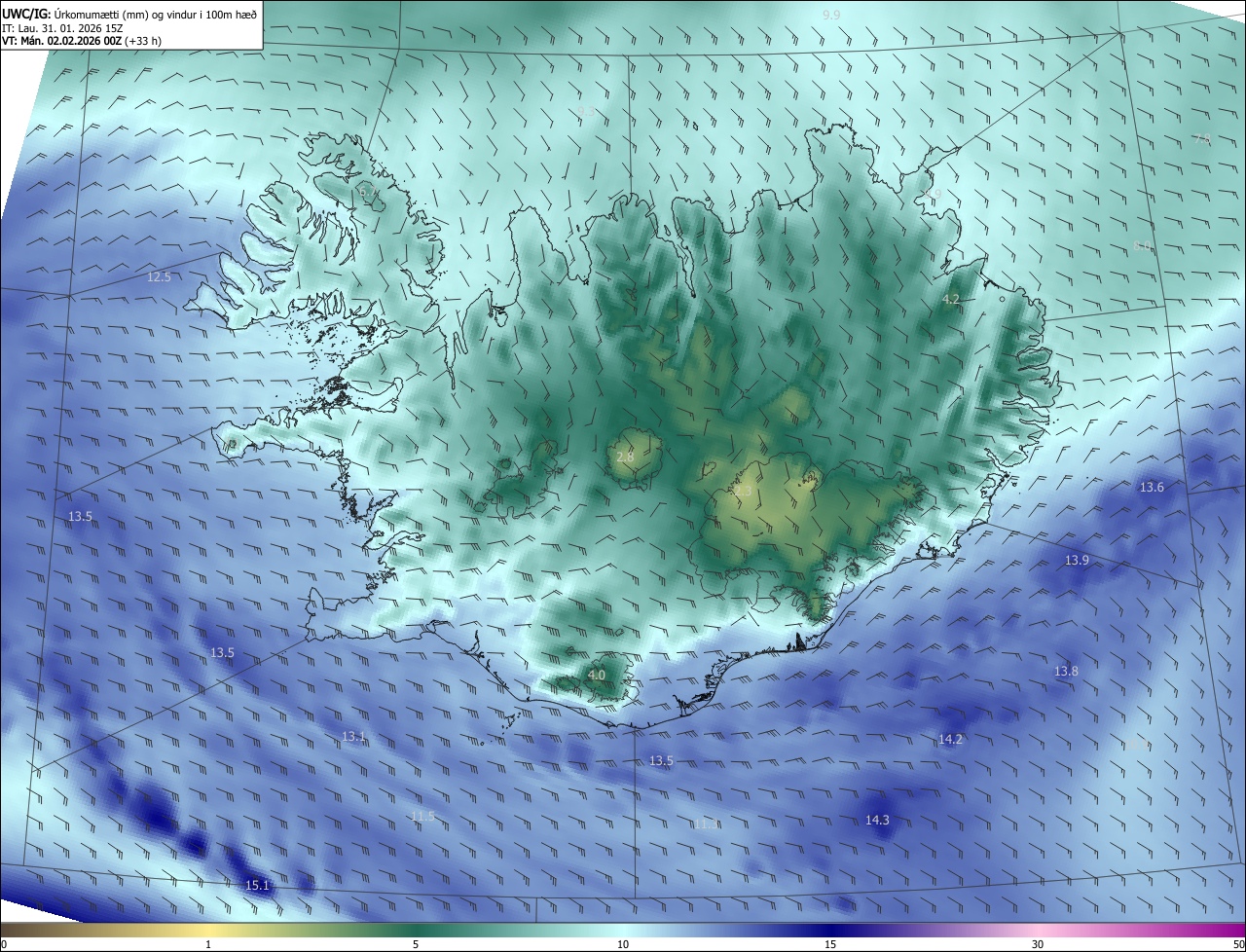Click the 7.8 value in the northeast
The height and width of the screenshot is (952, 1246).
click(1202, 139)
